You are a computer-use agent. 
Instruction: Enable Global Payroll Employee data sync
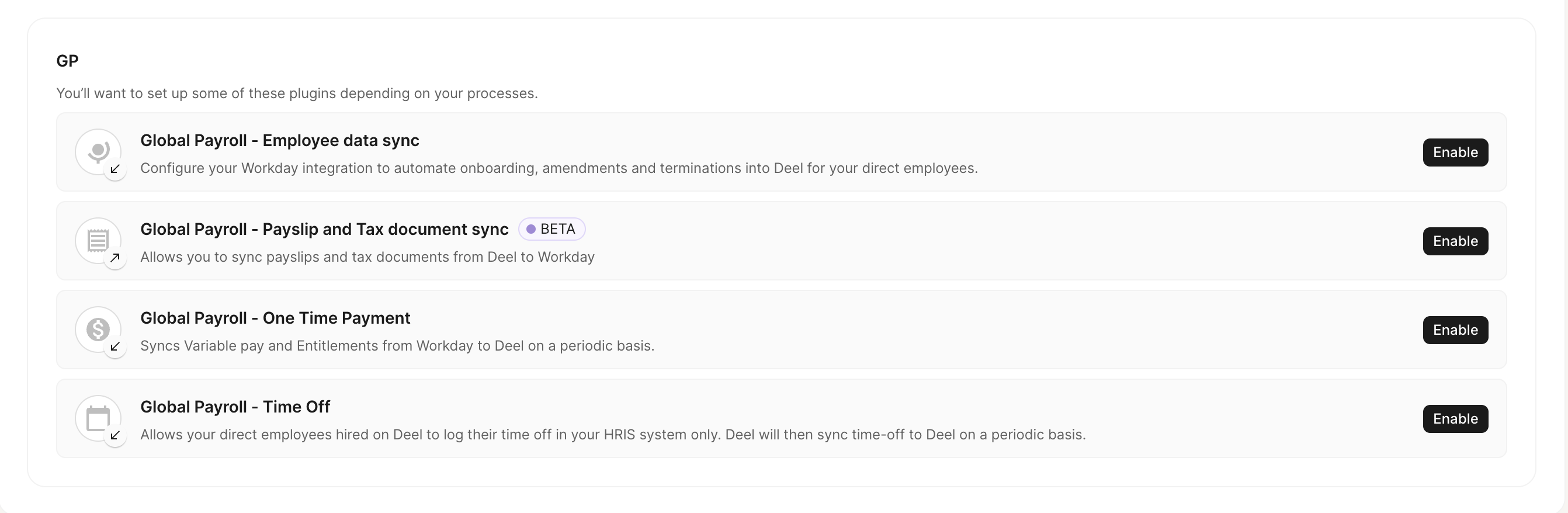click(x=1455, y=152)
